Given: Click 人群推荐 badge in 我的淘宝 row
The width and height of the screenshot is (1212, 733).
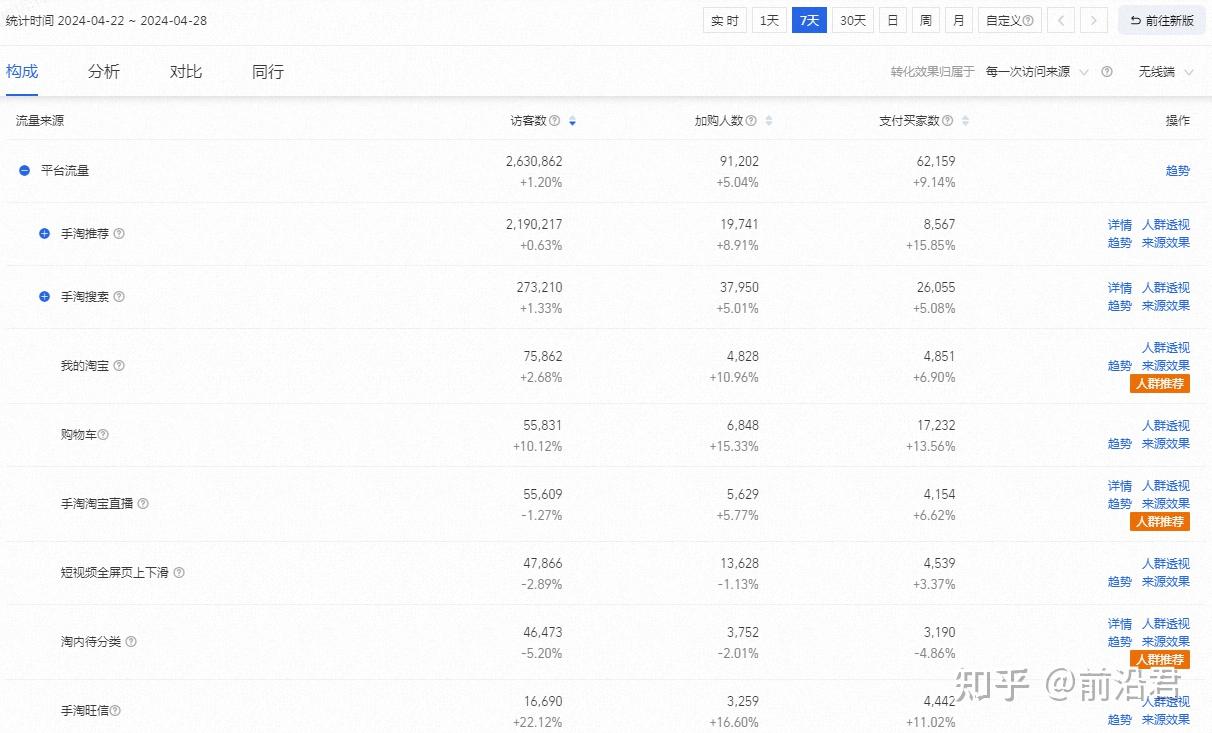Looking at the screenshot, I should click(x=1160, y=384).
